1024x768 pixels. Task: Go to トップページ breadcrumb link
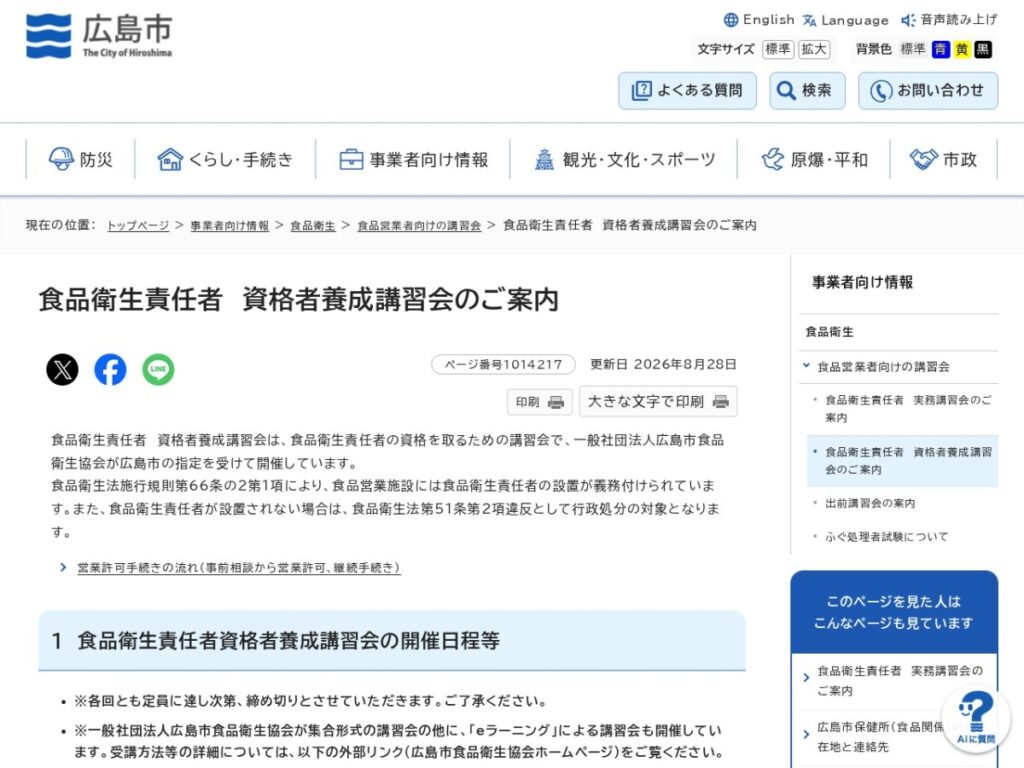tap(138, 225)
